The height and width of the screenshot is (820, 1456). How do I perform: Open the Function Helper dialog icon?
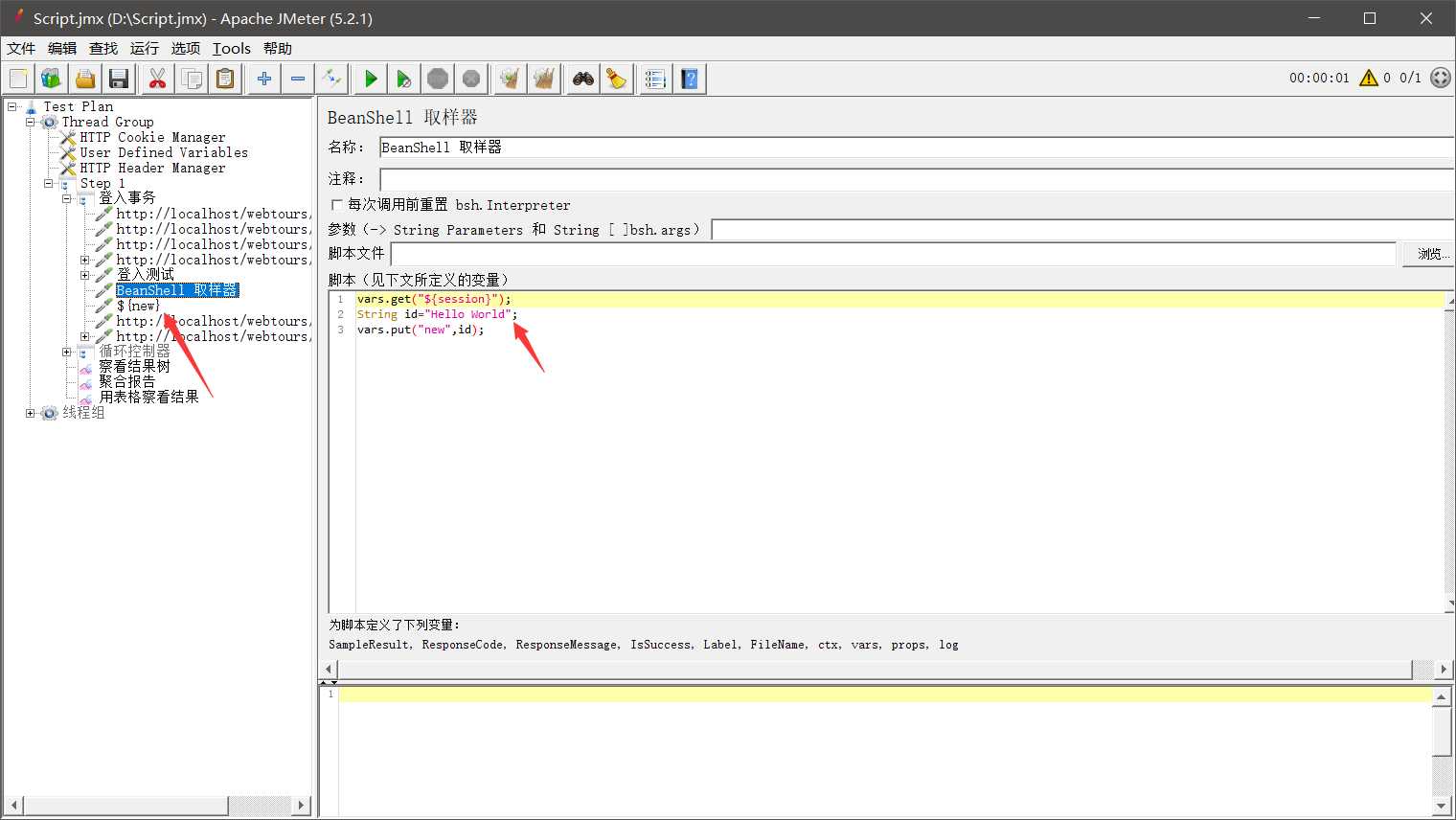655,79
